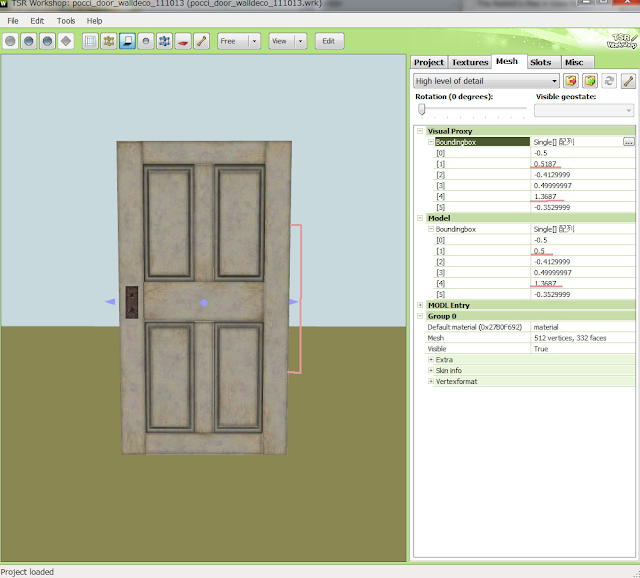The image size is (640, 578).
Task: Open the Tools menu
Action: pyautogui.click(x=66, y=21)
